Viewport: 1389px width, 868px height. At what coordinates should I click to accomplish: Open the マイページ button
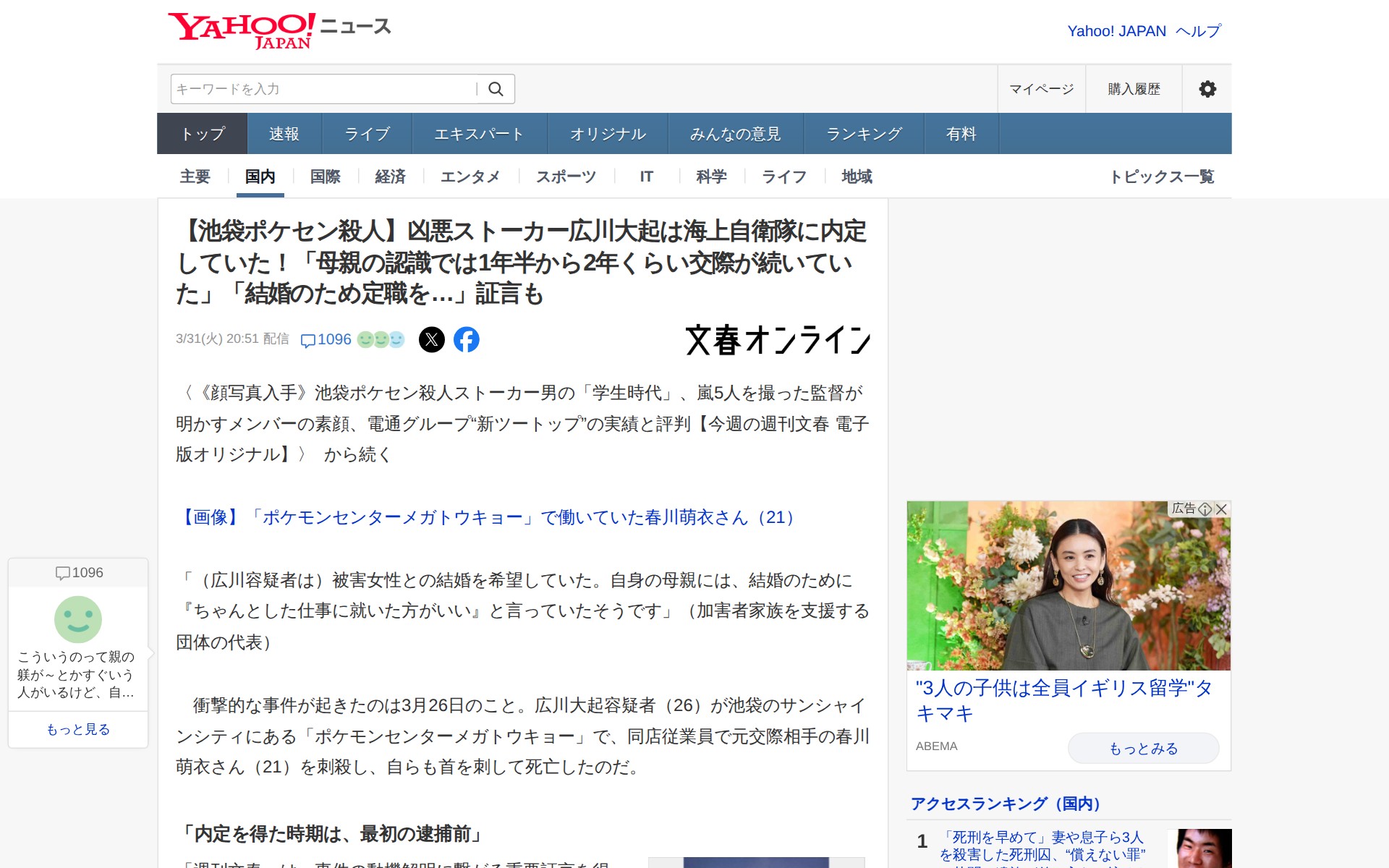(1041, 89)
